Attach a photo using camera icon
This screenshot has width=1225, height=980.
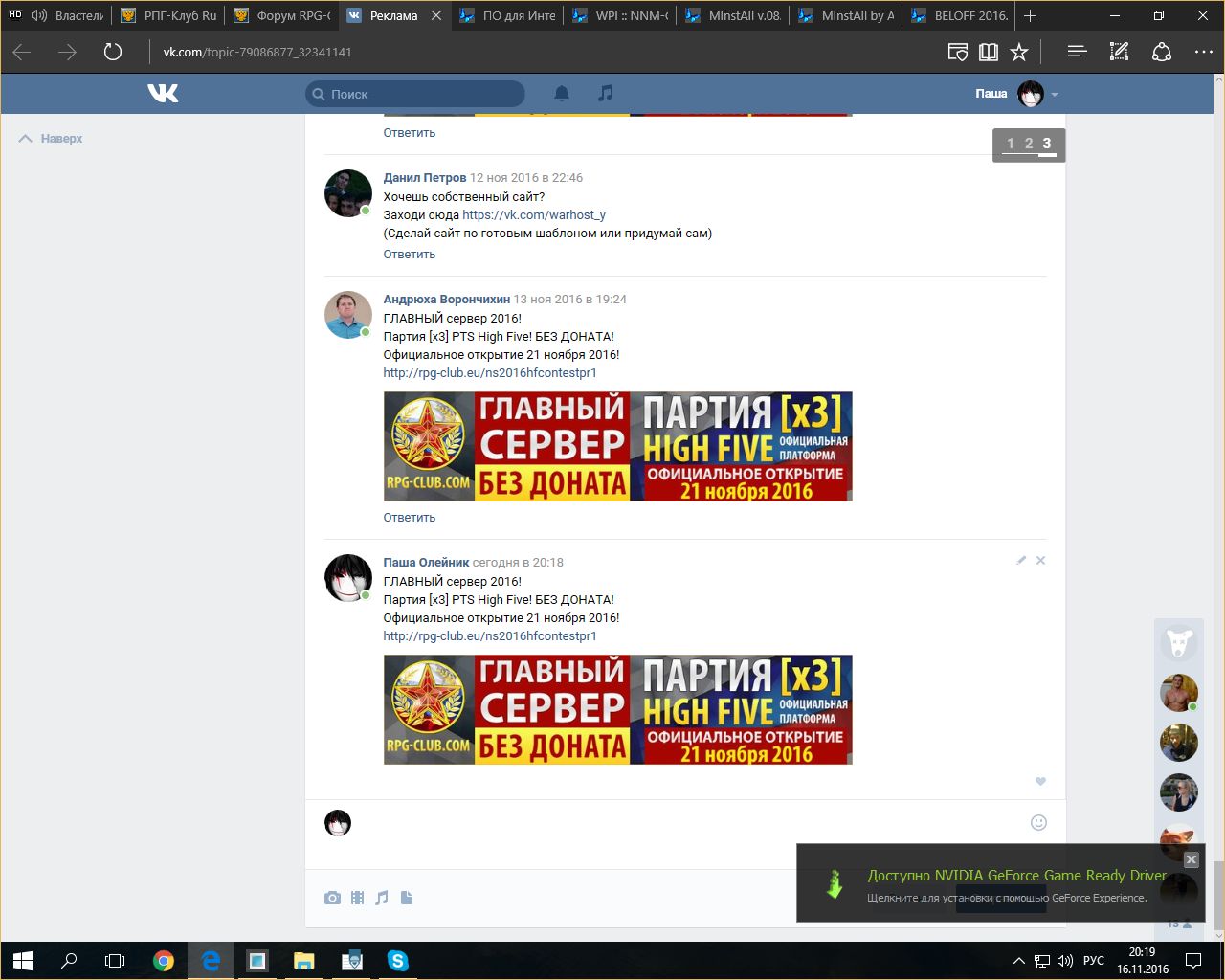click(x=332, y=898)
